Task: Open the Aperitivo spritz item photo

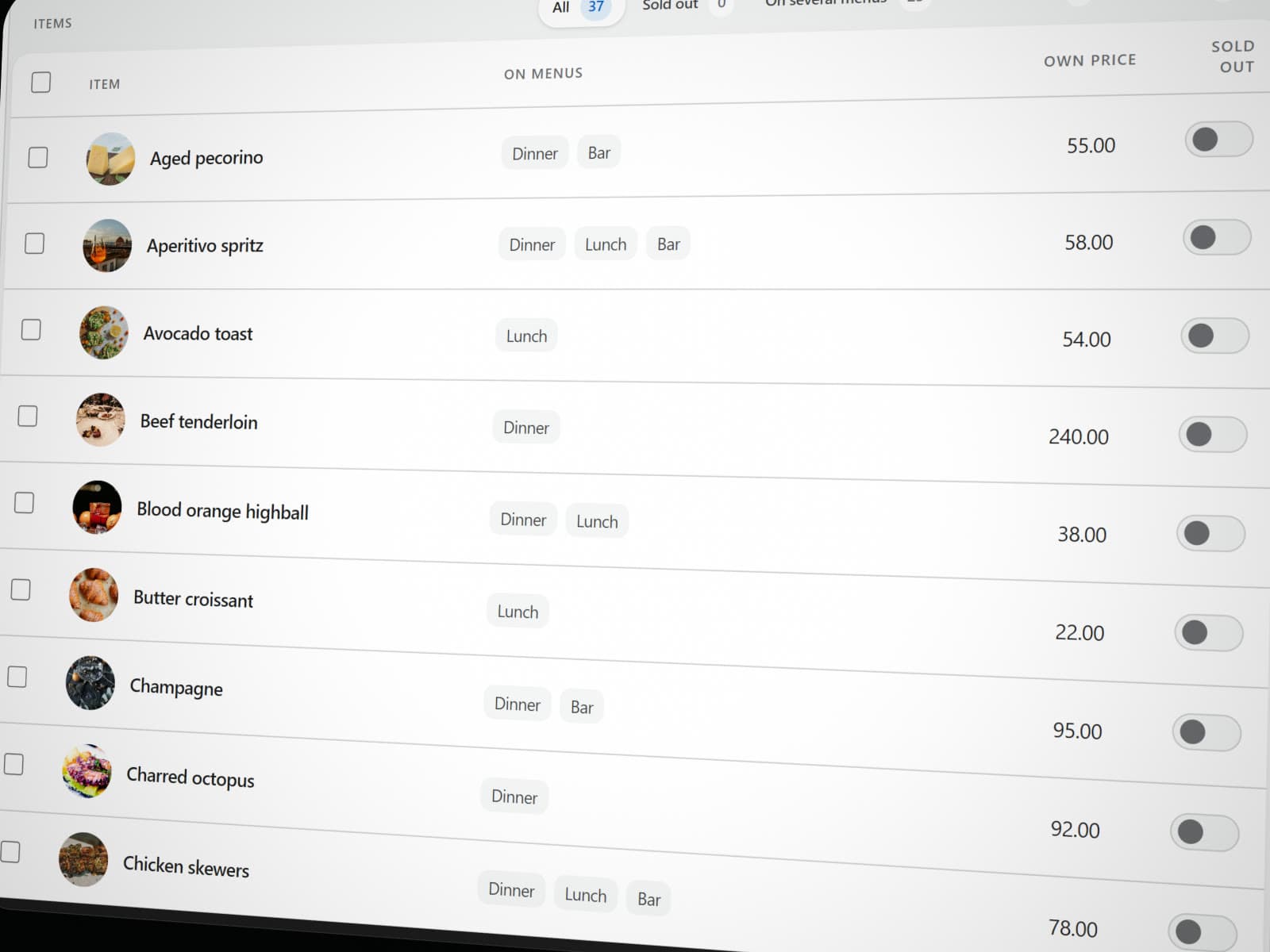Action: pyautogui.click(x=107, y=245)
